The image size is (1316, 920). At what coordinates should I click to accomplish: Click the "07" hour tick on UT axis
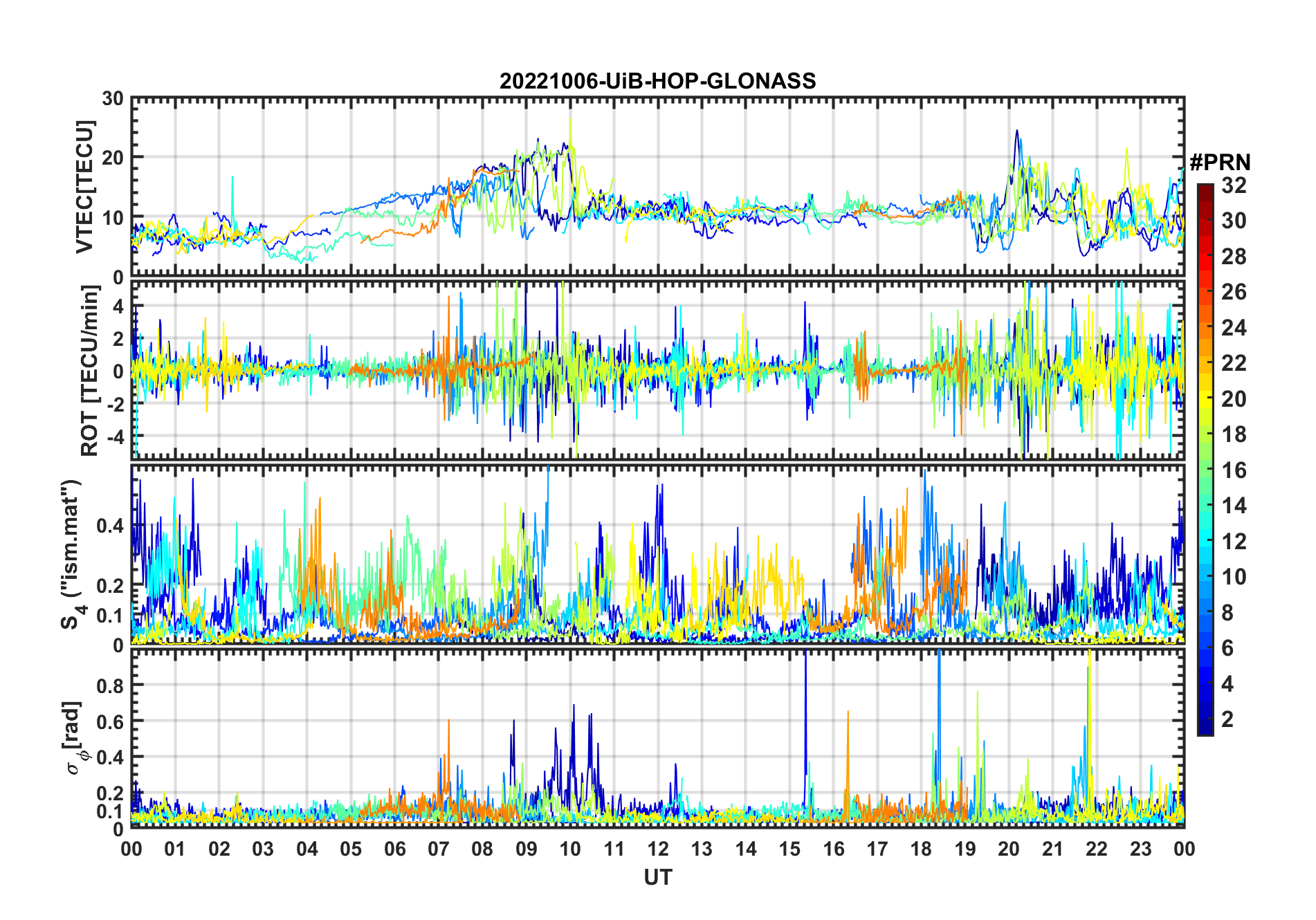439,849
